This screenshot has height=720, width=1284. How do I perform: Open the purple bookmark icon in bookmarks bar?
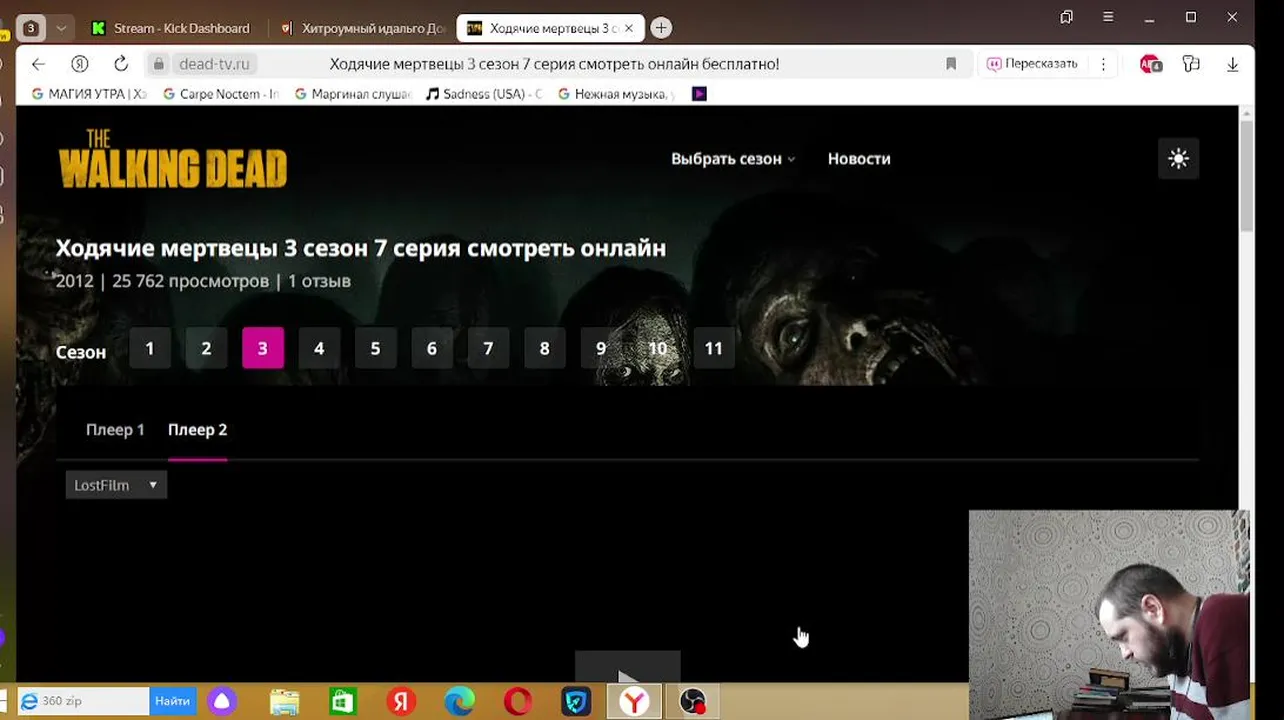point(699,94)
